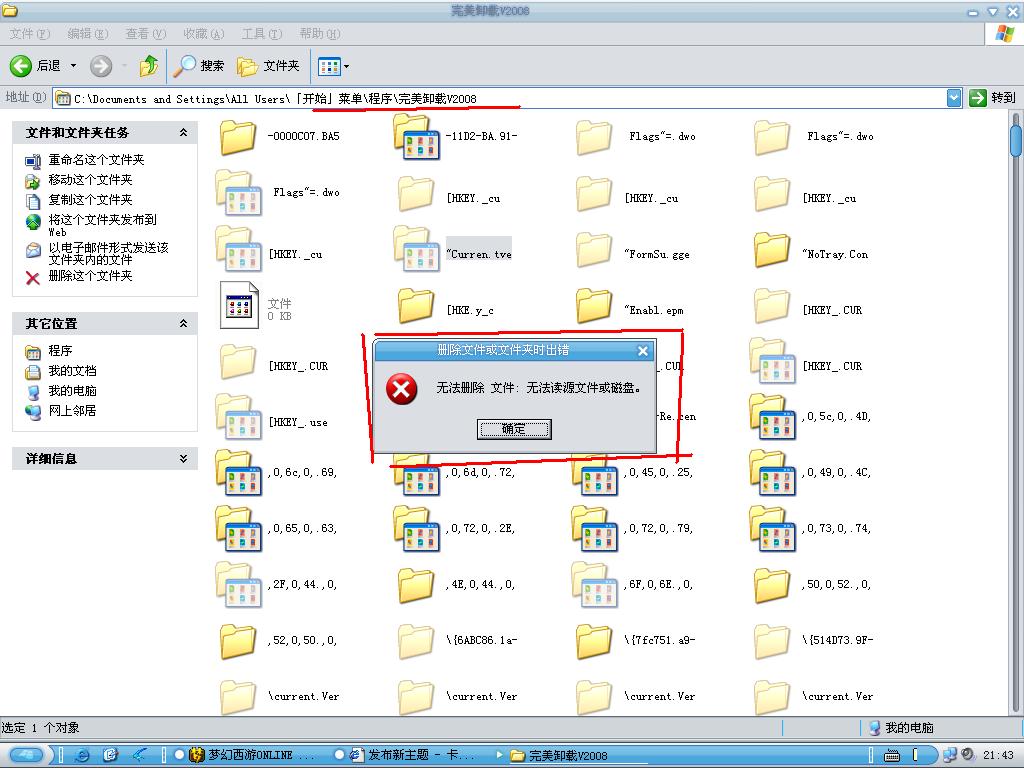
Task: Select the -0000C07.BA5 folder icon
Action: pyautogui.click(x=238, y=137)
